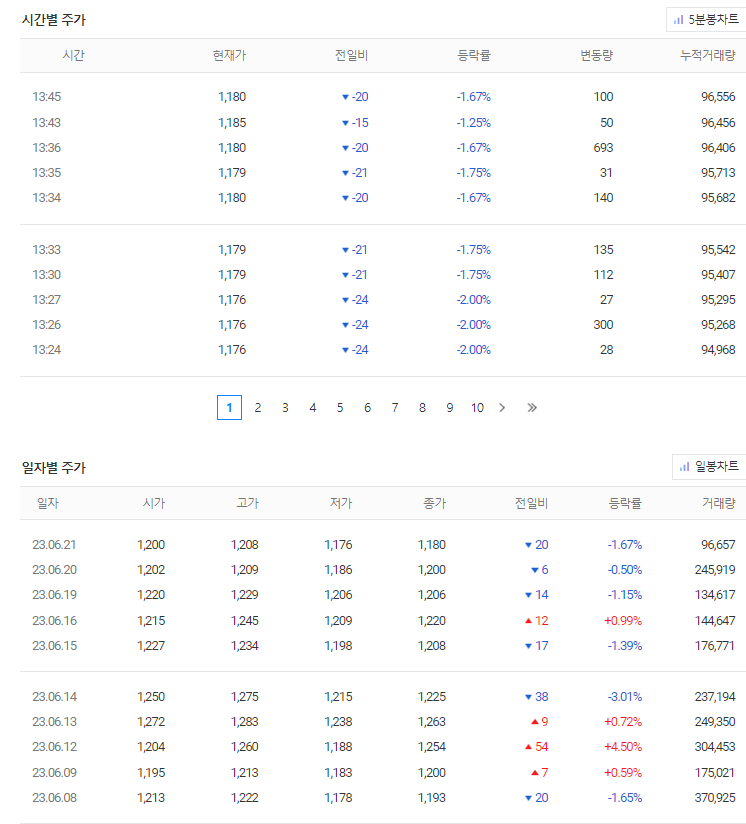Image resolution: width=746 pixels, height=824 pixels.
Task: Go to pagination page 6
Action: point(367,408)
